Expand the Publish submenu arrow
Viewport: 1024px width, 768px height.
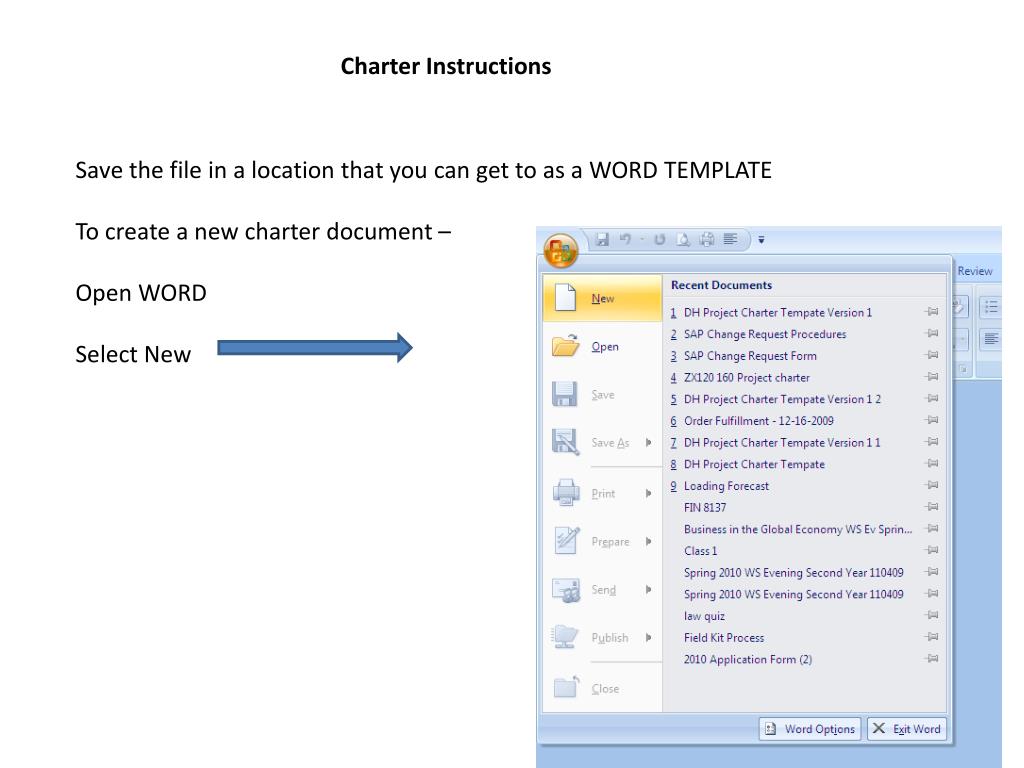648,637
